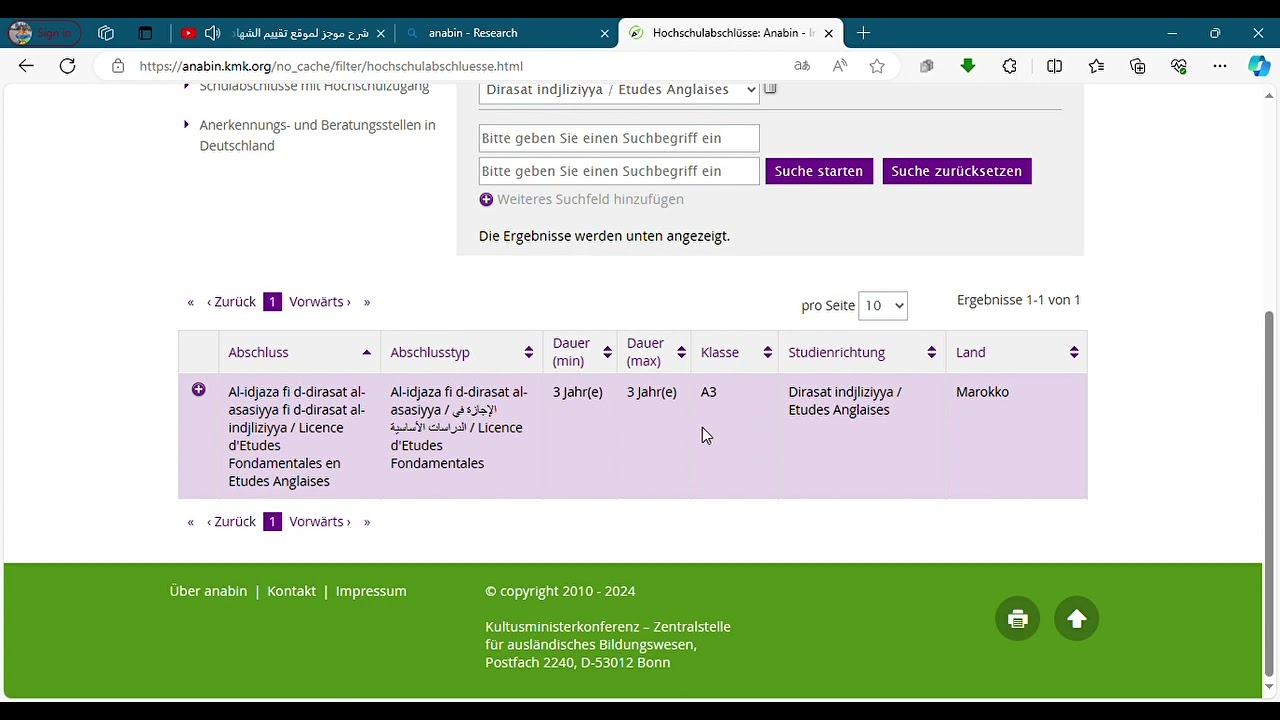
Task: Open the settings and more menu
Action: click(x=1220, y=66)
